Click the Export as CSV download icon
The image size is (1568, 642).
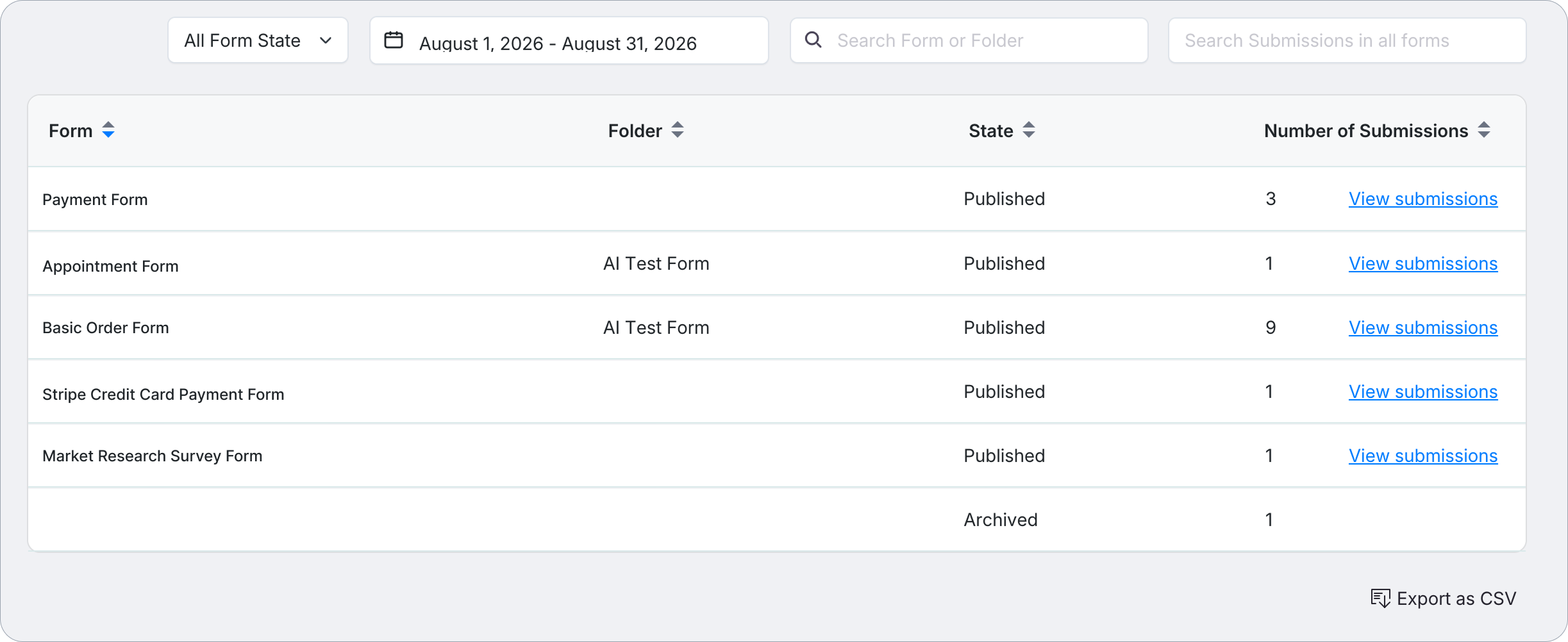click(1380, 598)
